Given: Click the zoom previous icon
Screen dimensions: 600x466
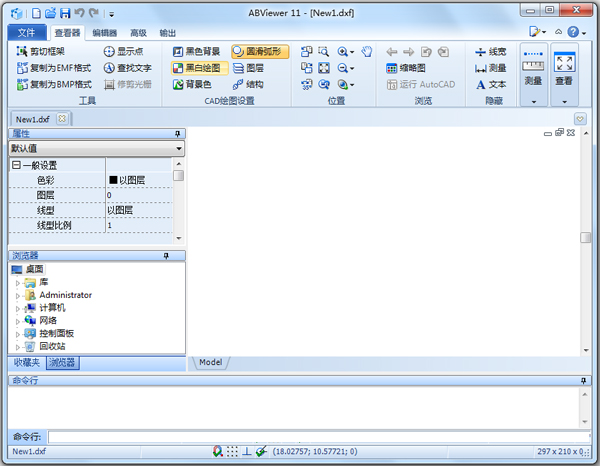Looking at the screenshot, I should [x=324, y=84].
